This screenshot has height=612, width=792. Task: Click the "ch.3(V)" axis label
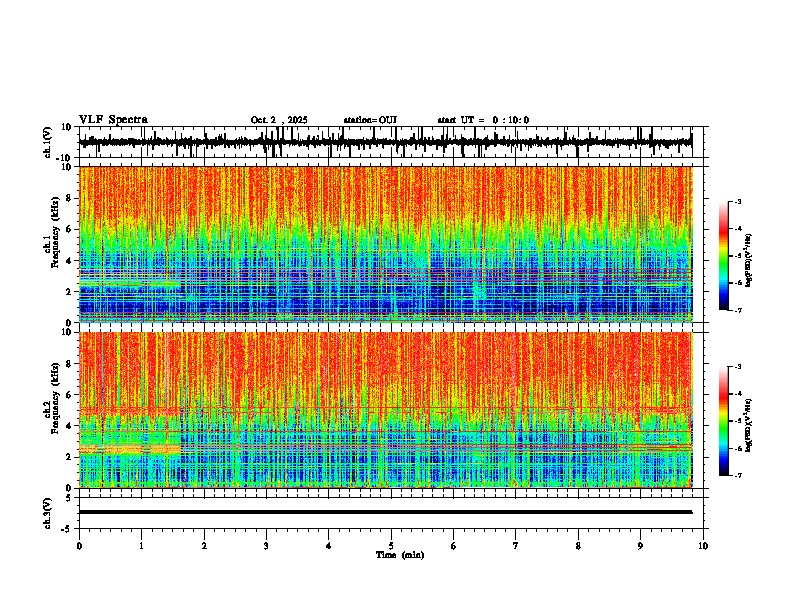click(x=48, y=513)
